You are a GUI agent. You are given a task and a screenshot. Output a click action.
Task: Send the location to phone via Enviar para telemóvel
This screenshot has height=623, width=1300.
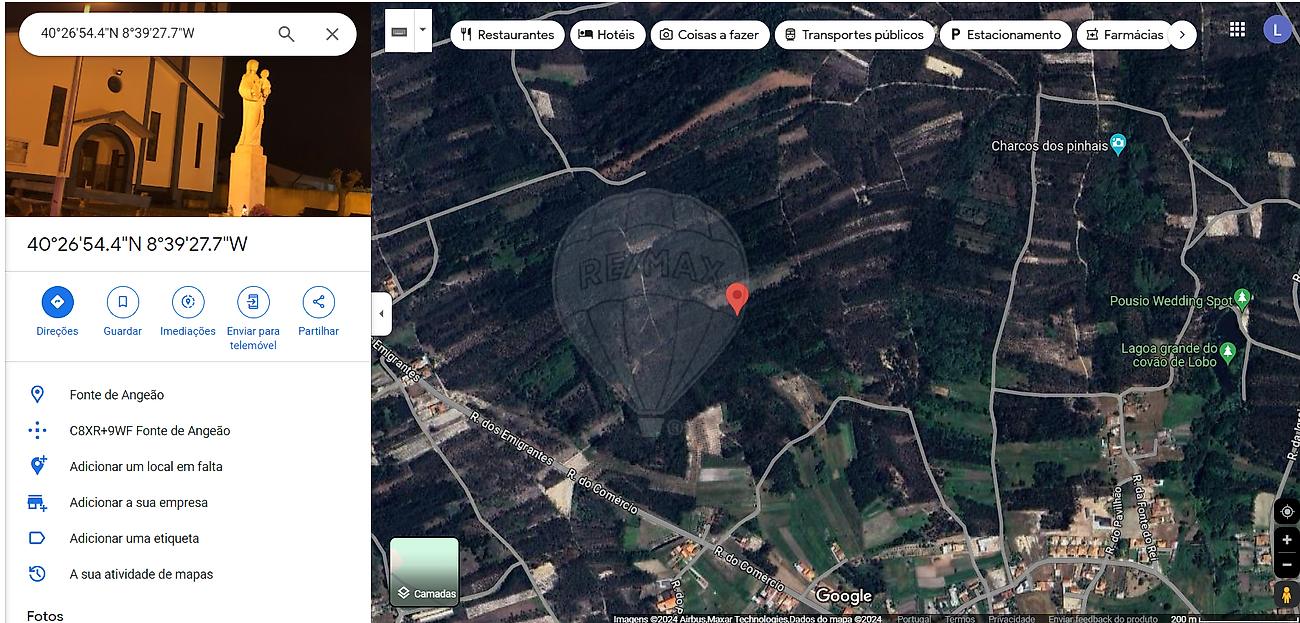[x=253, y=301]
